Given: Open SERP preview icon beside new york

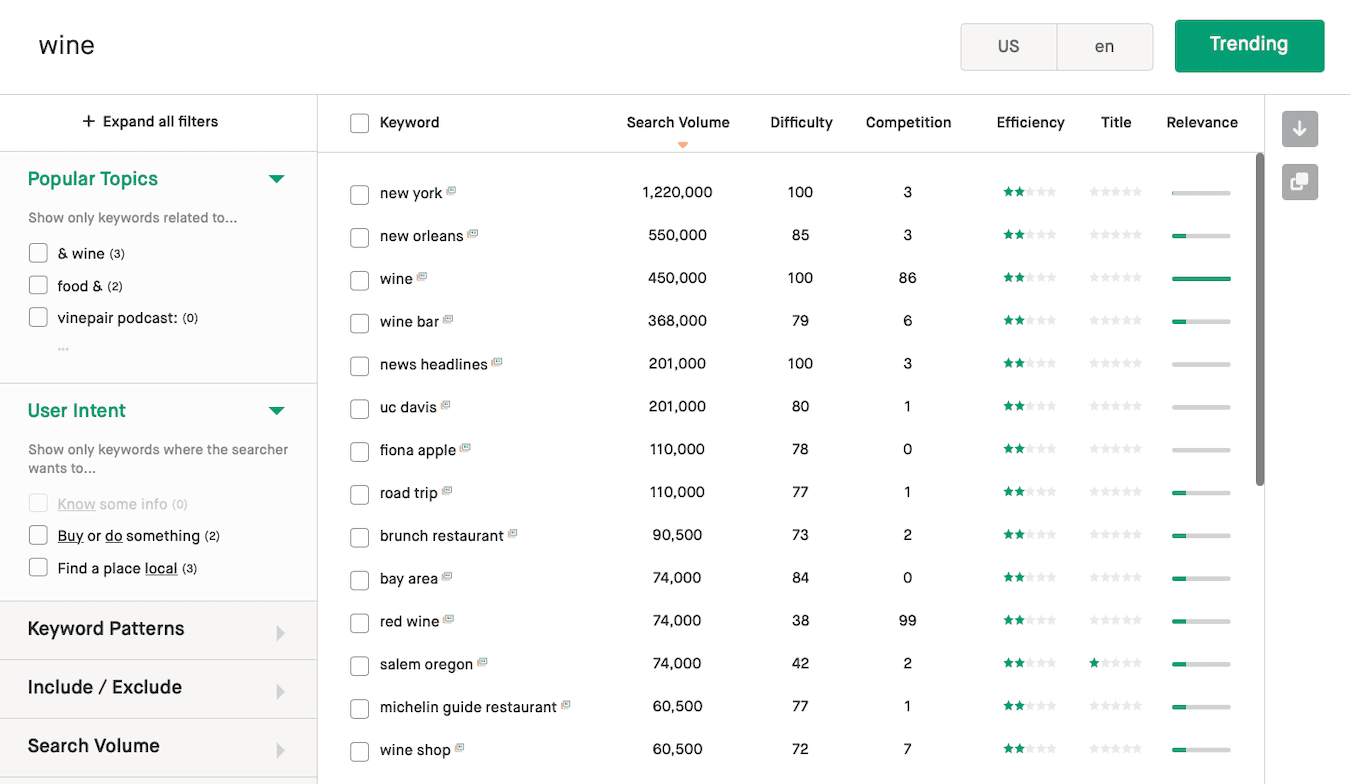Looking at the screenshot, I should 451,191.
